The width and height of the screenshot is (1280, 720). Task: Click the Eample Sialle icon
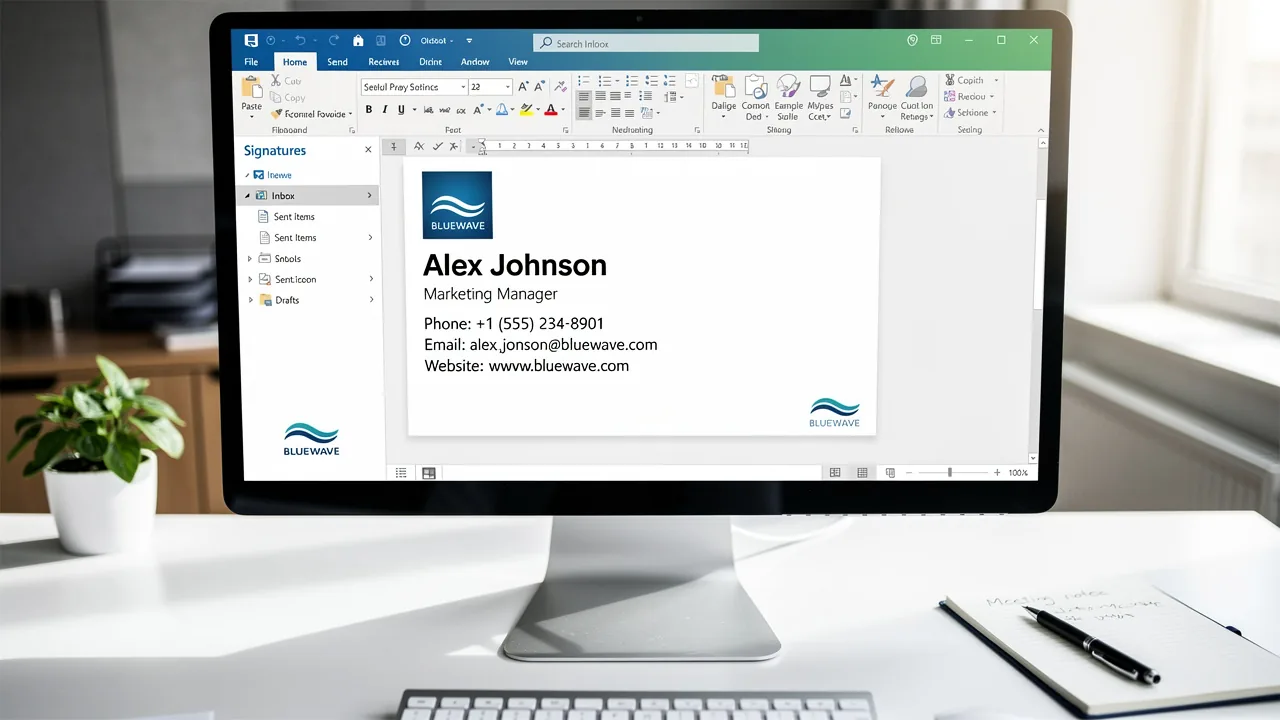tap(788, 87)
